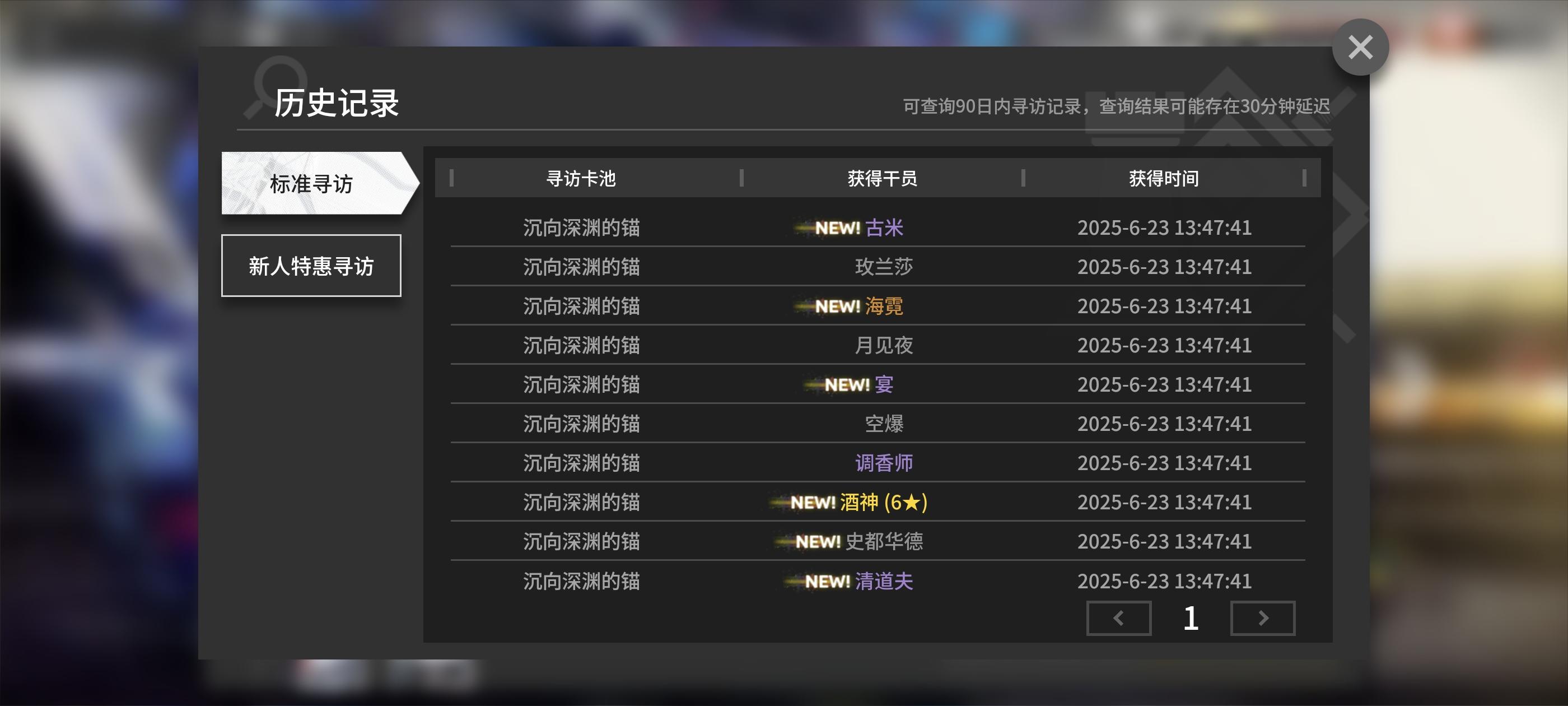Viewport: 1568px width, 706px height.
Task: Click the banner name in the 古米 row
Action: pos(581,228)
